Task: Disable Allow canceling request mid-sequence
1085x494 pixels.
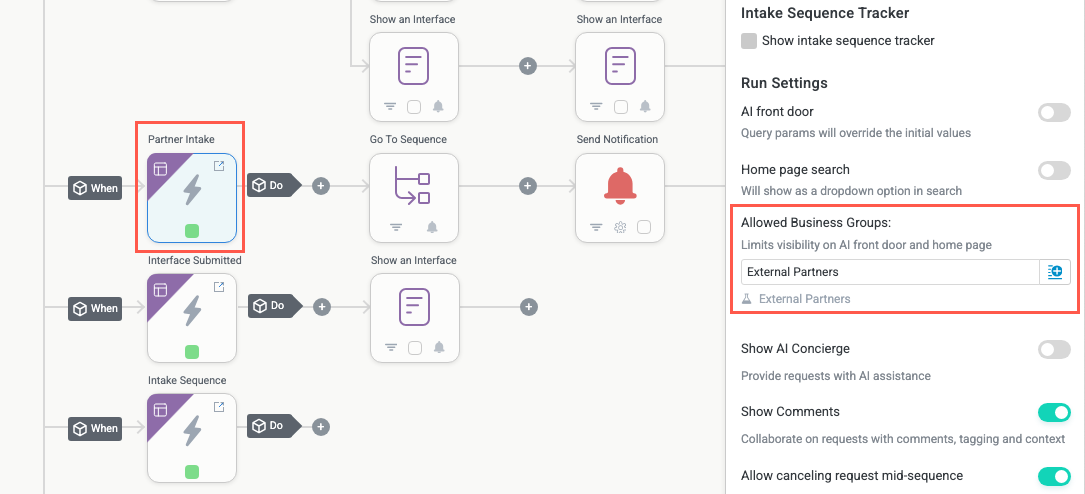Action: (1054, 476)
